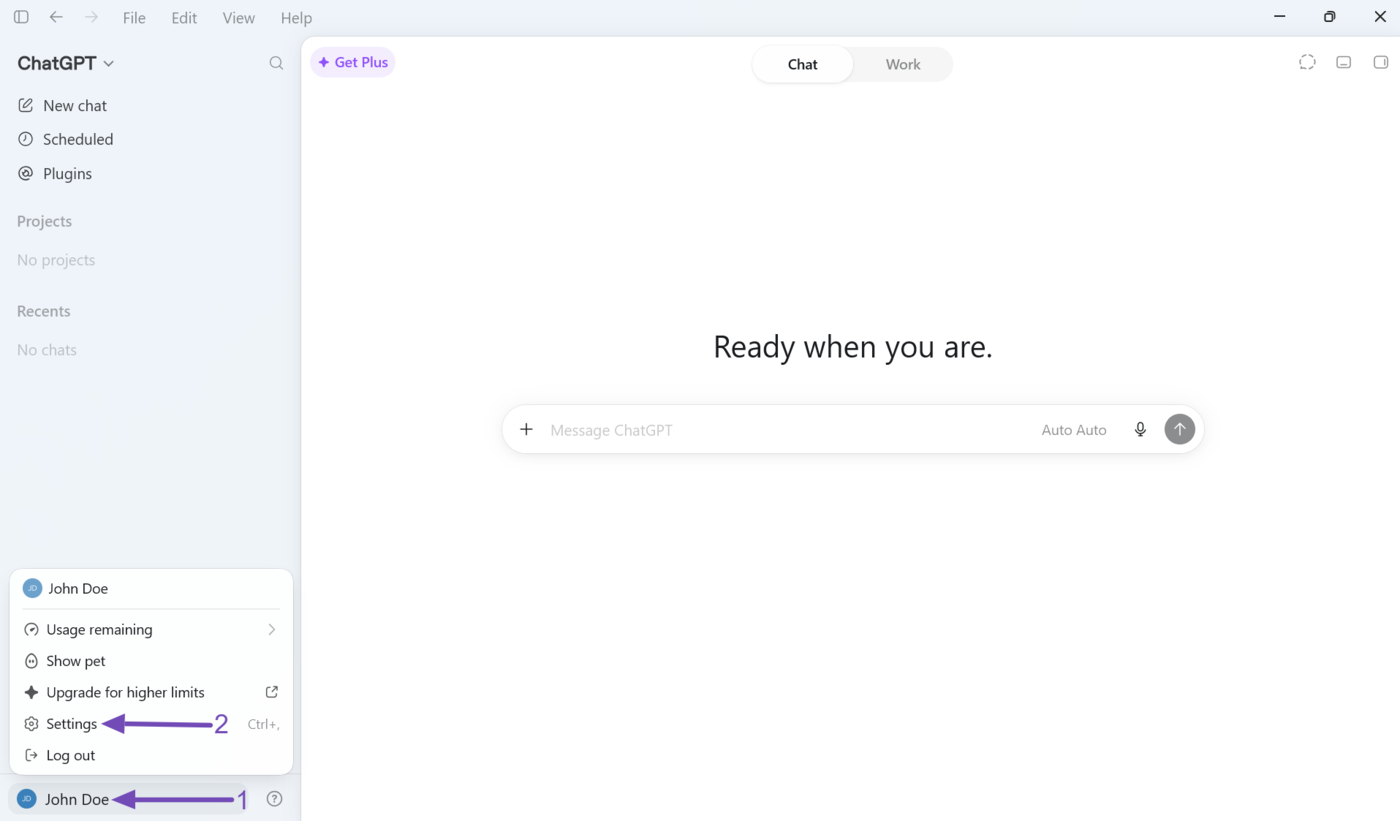Screen dimensions: 1400x821
Task: Expand the Usage remaining submenu
Action: tap(151, 630)
